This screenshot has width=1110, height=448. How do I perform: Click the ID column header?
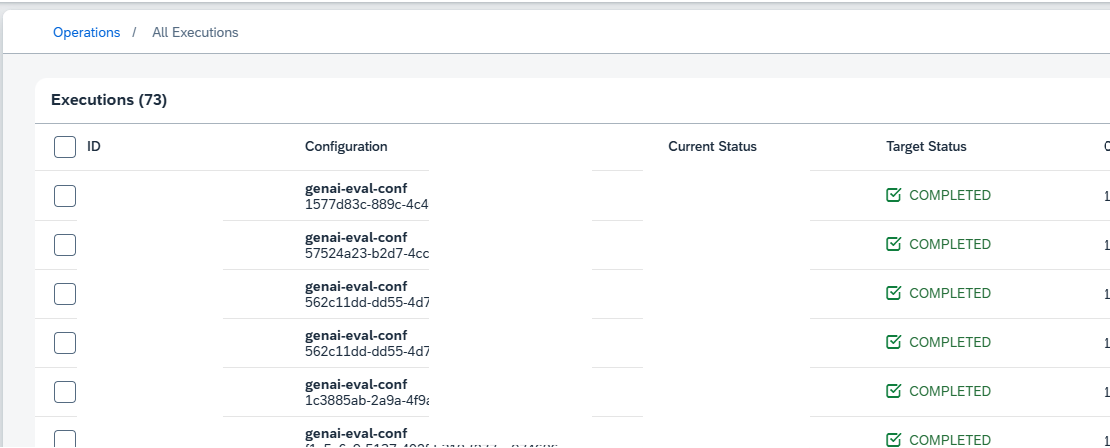click(x=93, y=147)
